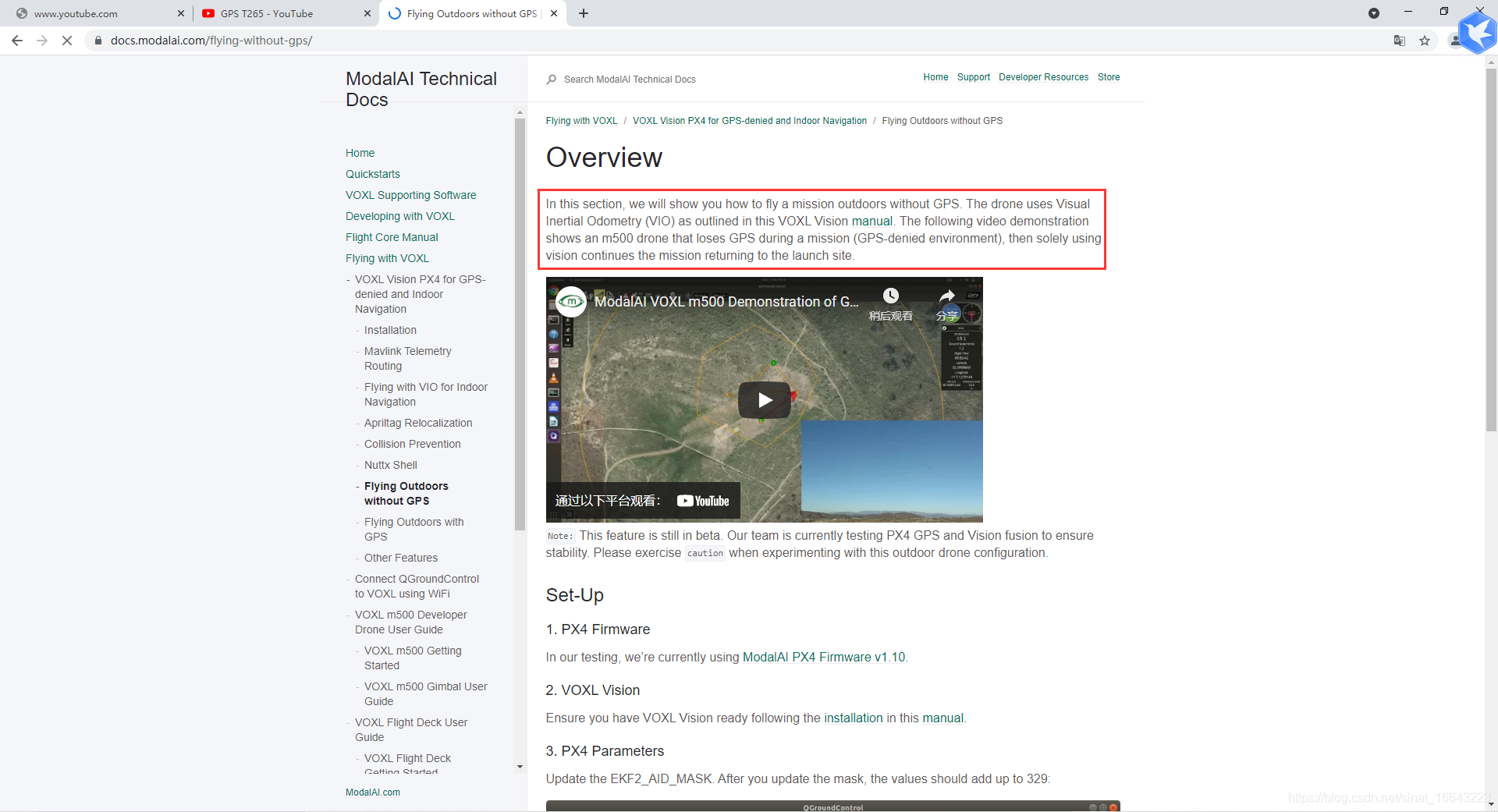Viewport: 1498px width, 812px height.
Task: Open Nuttx Shell page
Action: (391, 465)
